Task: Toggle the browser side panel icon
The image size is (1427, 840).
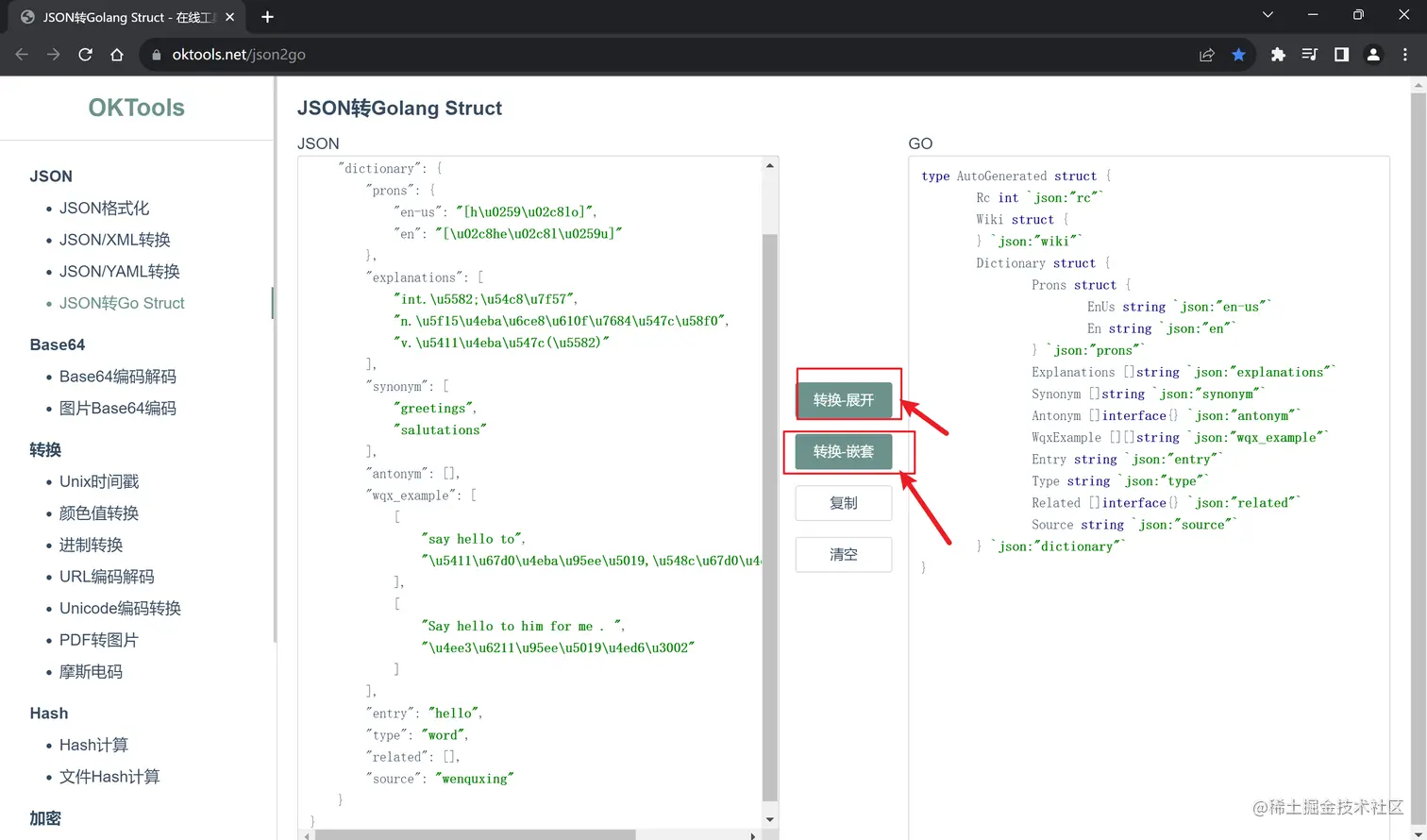Action: click(1341, 55)
